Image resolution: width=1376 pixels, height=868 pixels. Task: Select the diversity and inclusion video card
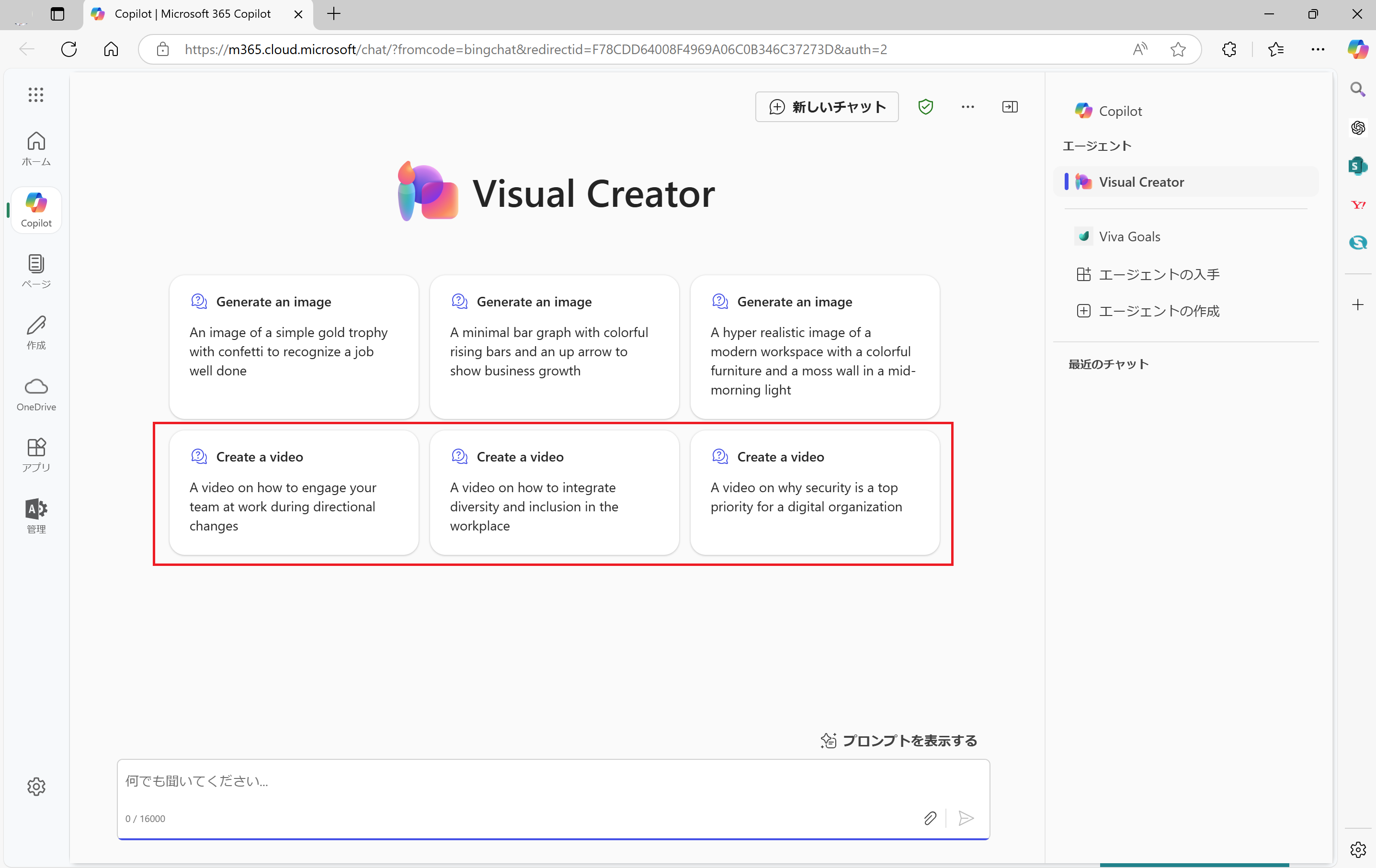554,492
